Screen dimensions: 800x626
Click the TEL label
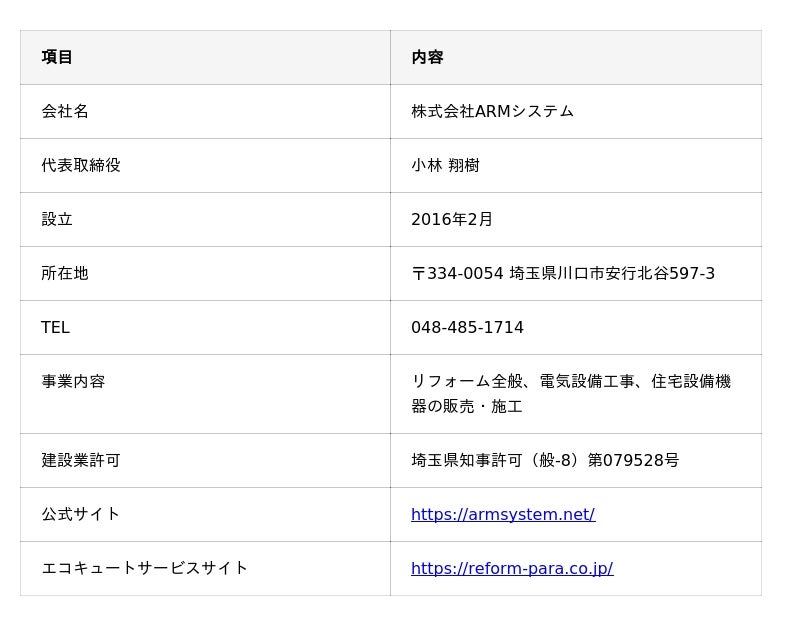coord(55,328)
